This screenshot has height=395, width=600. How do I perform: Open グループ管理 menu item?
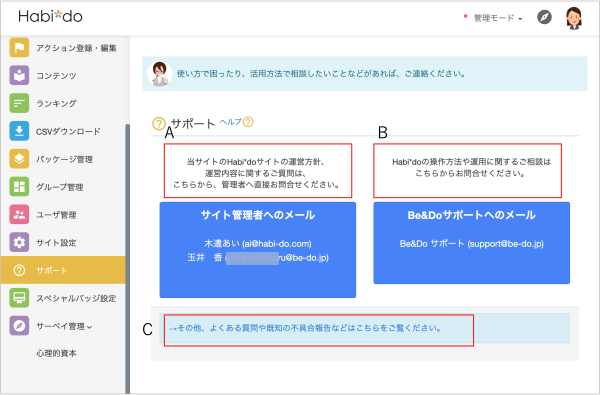coord(60,187)
